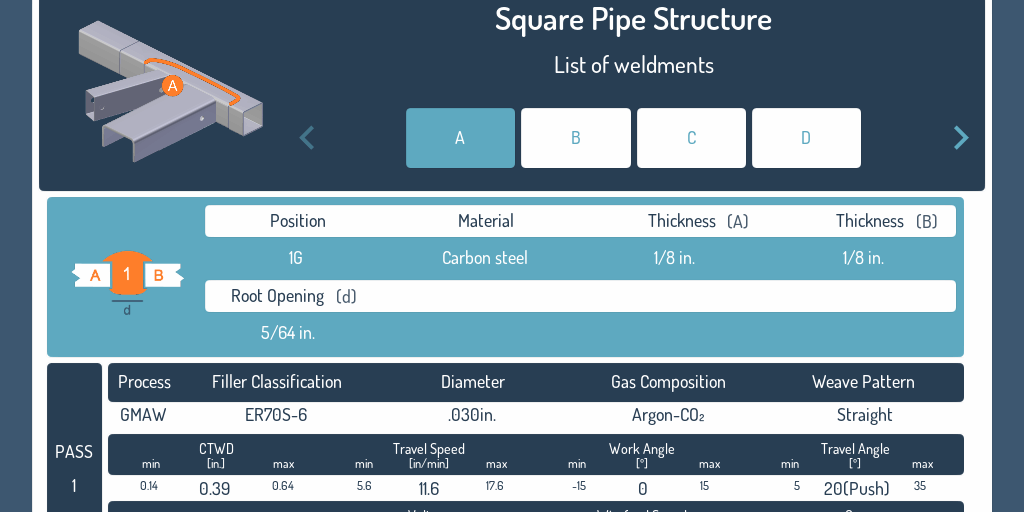Click the 20(Push) travel angle value
Screen dimensions: 1024x512
[x=855, y=489]
